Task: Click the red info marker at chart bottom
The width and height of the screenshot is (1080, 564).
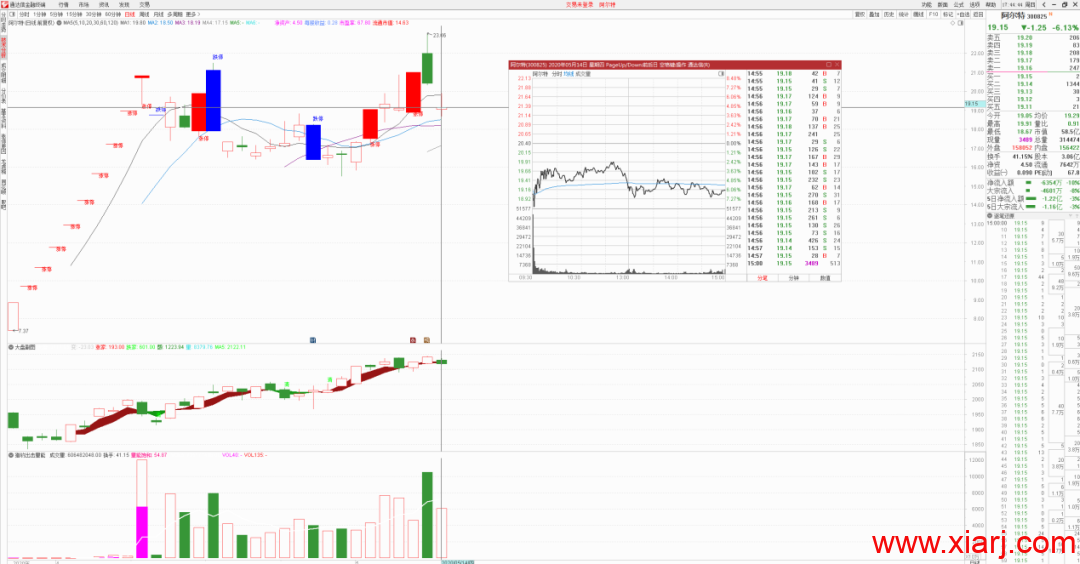Action: 413,340
